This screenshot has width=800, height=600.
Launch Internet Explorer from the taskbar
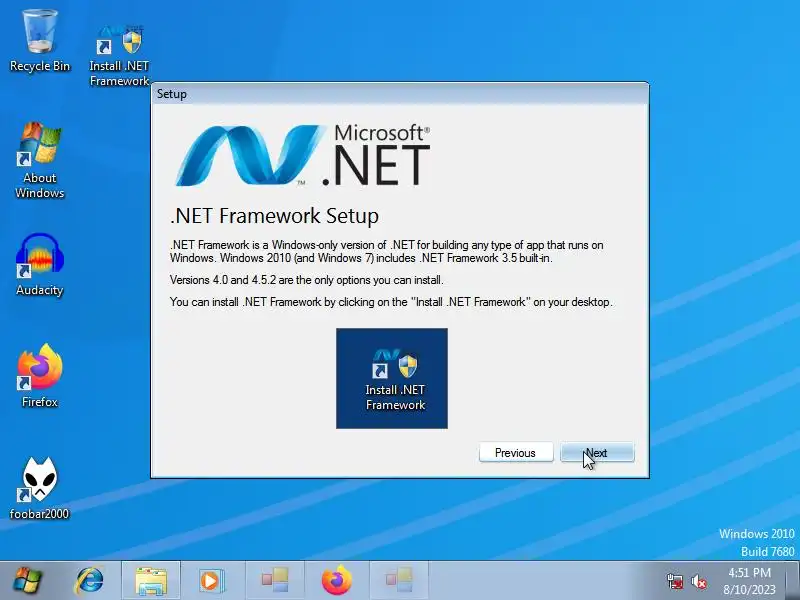pyautogui.click(x=89, y=581)
